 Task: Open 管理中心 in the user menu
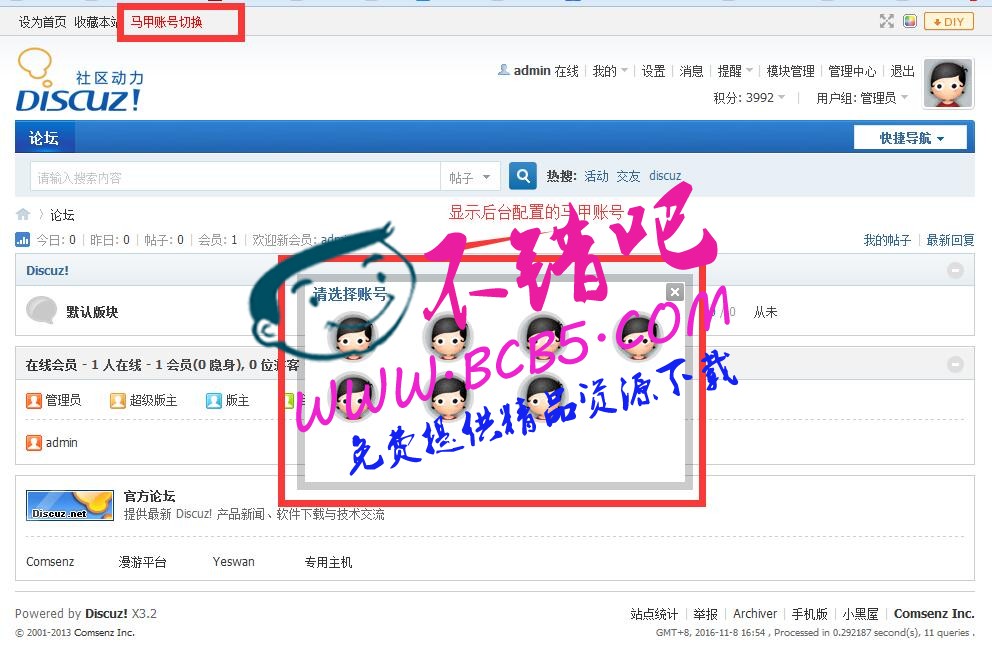pos(852,71)
